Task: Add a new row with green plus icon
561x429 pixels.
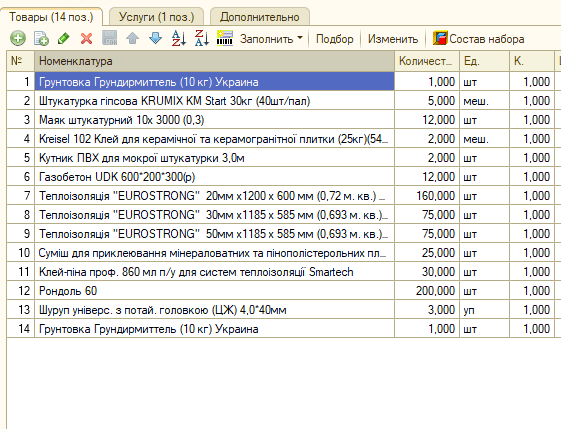Action: [18, 38]
